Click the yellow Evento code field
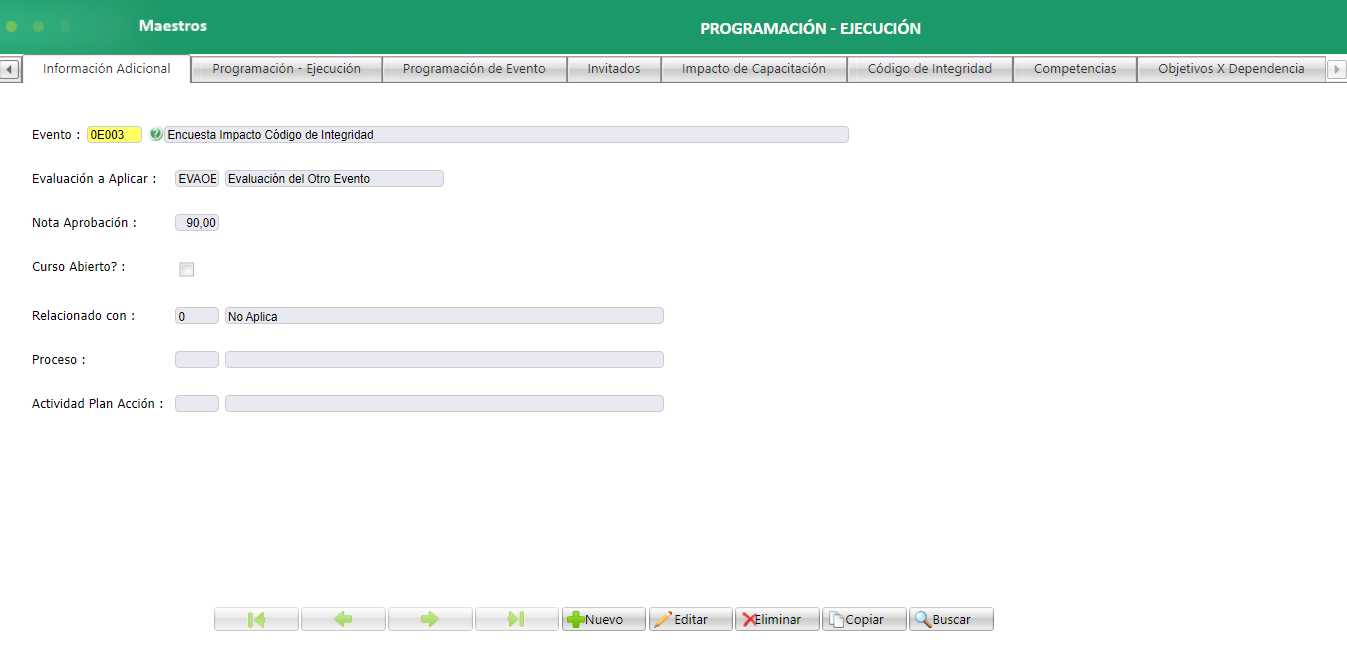The image size is (1347, 652). (x=114, y=133)
